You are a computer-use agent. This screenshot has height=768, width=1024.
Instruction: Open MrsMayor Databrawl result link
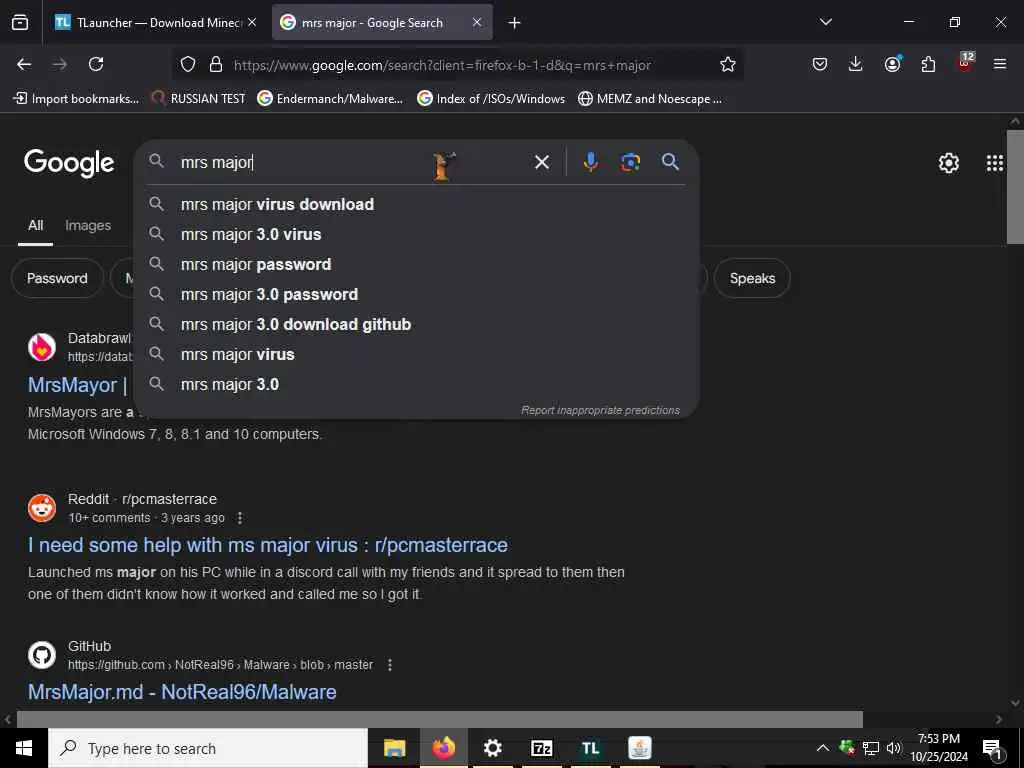(77, 385)
